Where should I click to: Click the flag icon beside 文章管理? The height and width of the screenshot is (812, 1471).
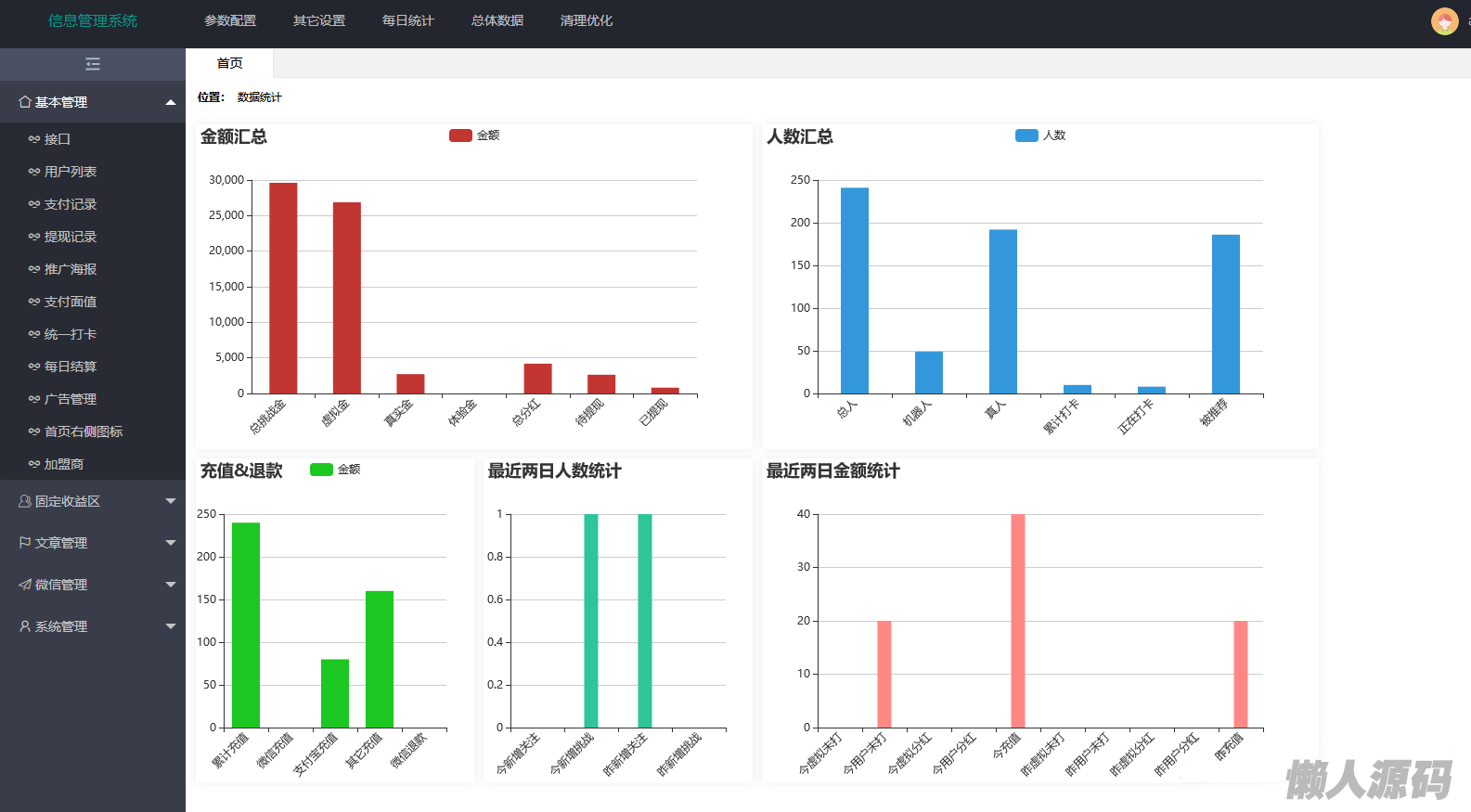coord(25,543)
